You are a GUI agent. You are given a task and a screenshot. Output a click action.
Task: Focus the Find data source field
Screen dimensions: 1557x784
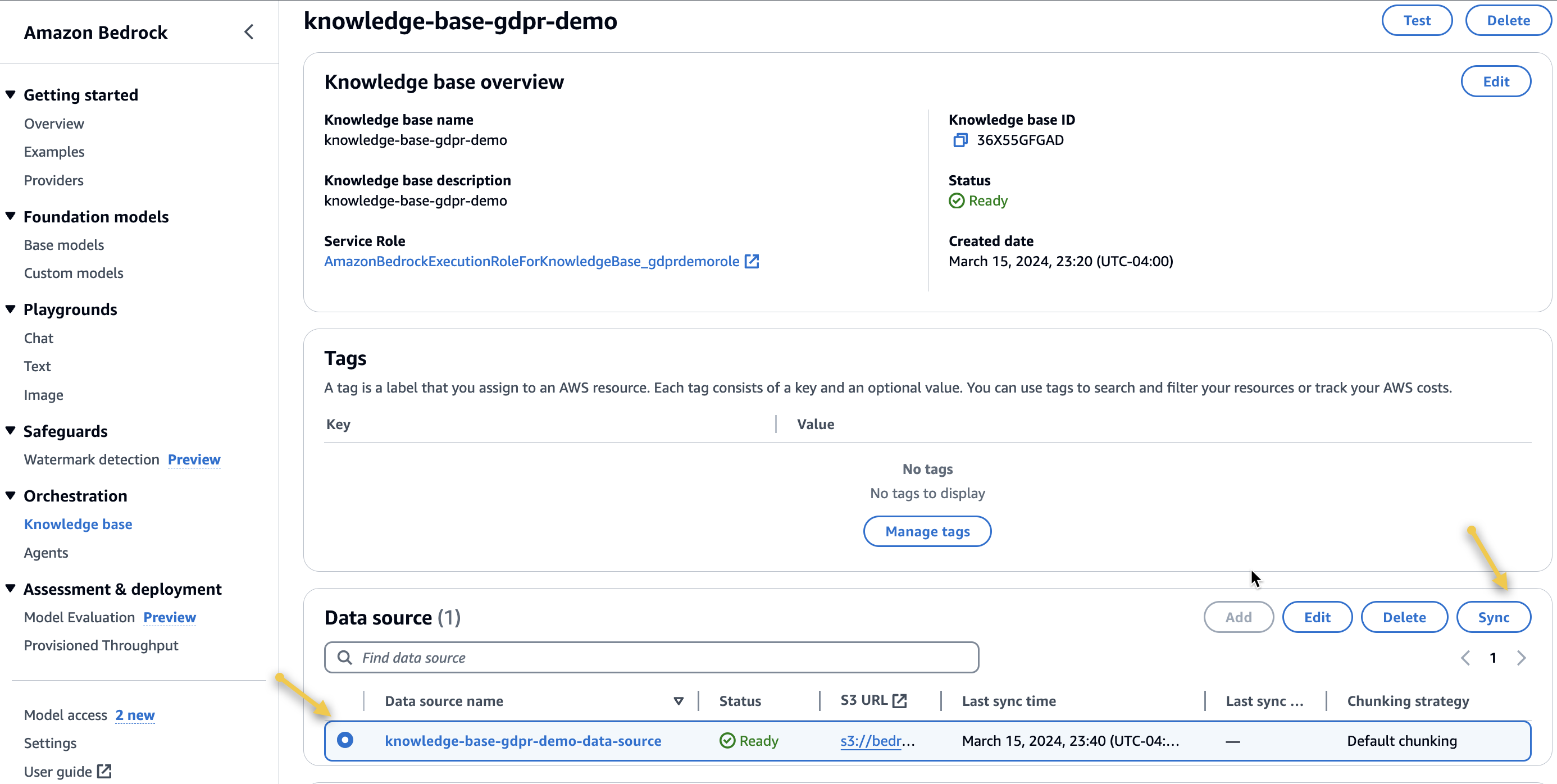665,658
